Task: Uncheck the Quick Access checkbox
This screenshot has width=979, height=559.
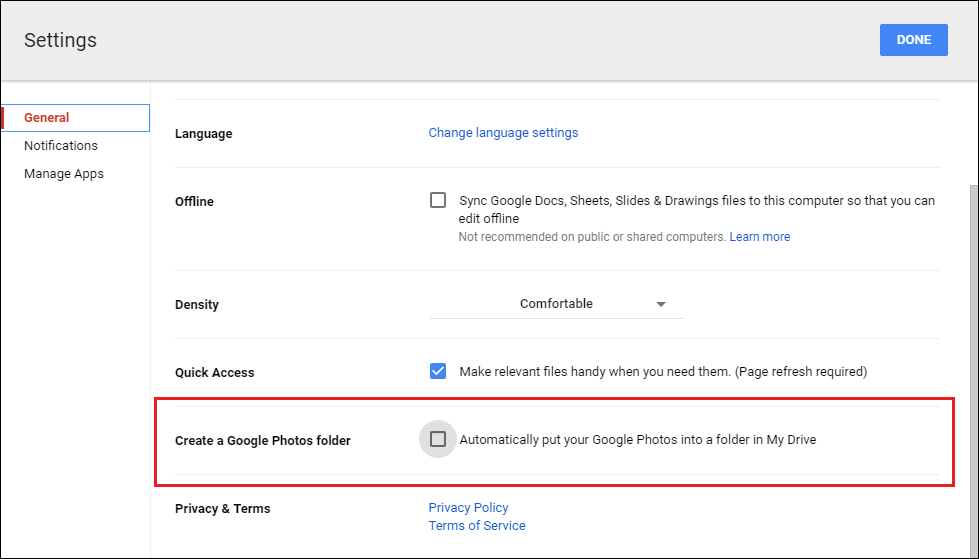Action: 438,371
